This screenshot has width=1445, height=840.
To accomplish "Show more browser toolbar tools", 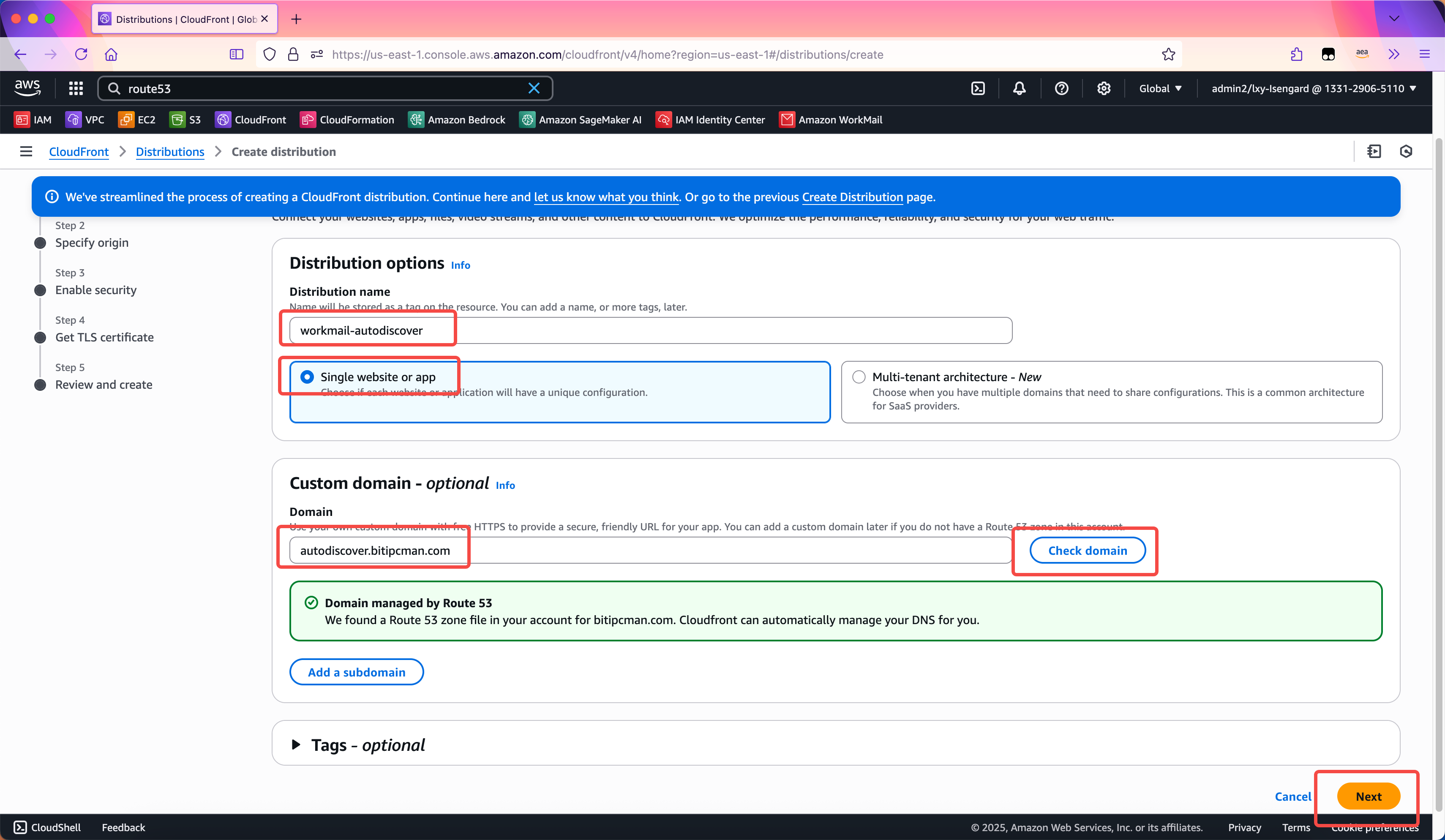I will click(1394, 55).
